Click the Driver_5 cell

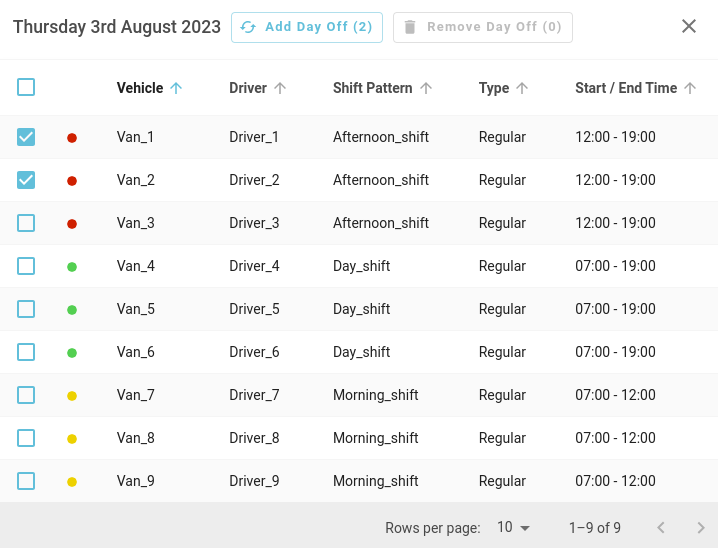point(254,309)
